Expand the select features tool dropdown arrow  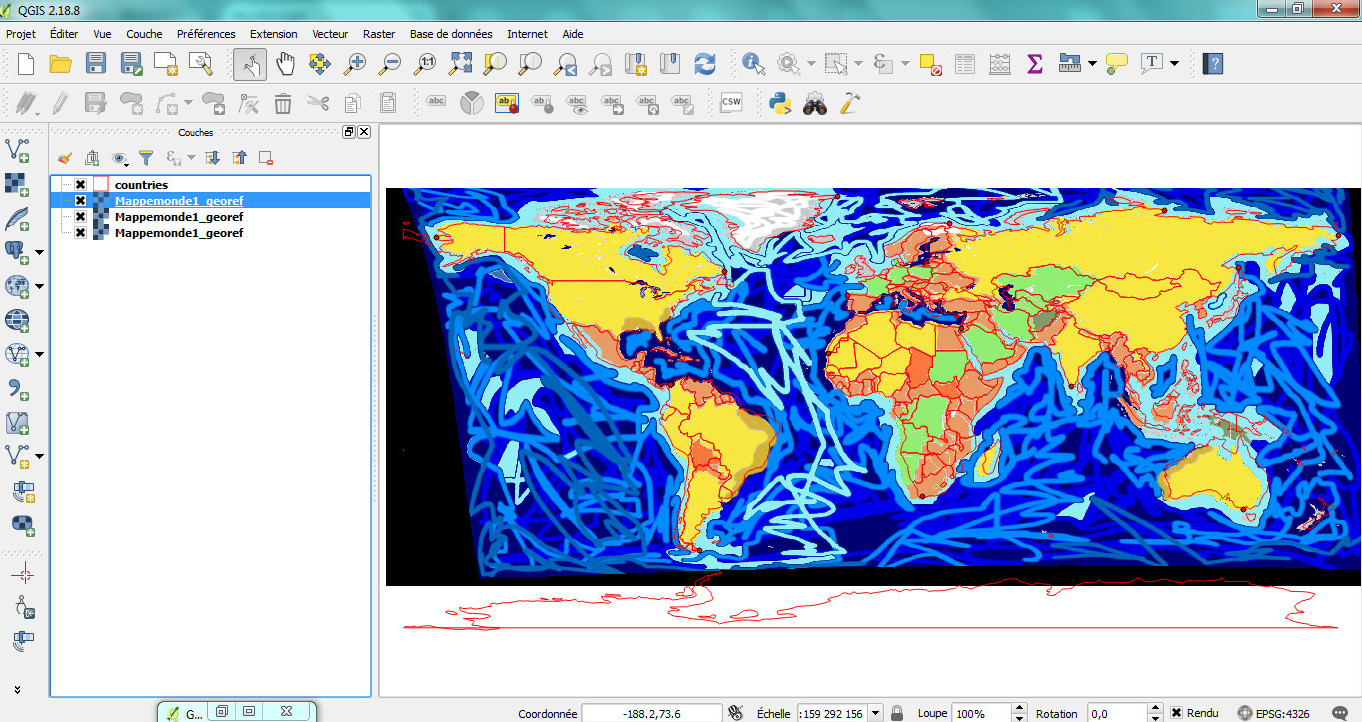(x=858, y=64)
